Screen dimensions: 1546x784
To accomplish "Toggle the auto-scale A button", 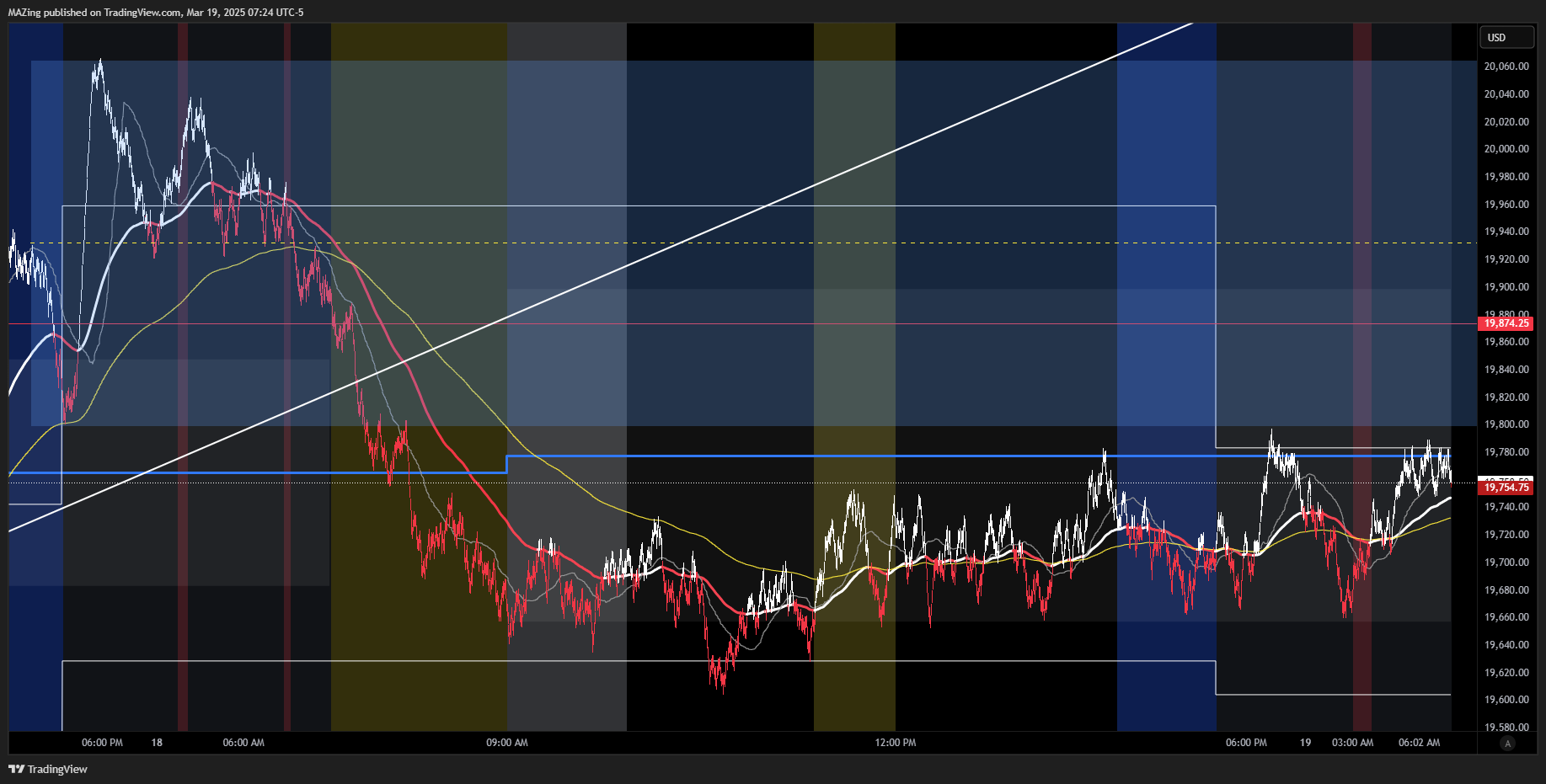I will 1508,744.
